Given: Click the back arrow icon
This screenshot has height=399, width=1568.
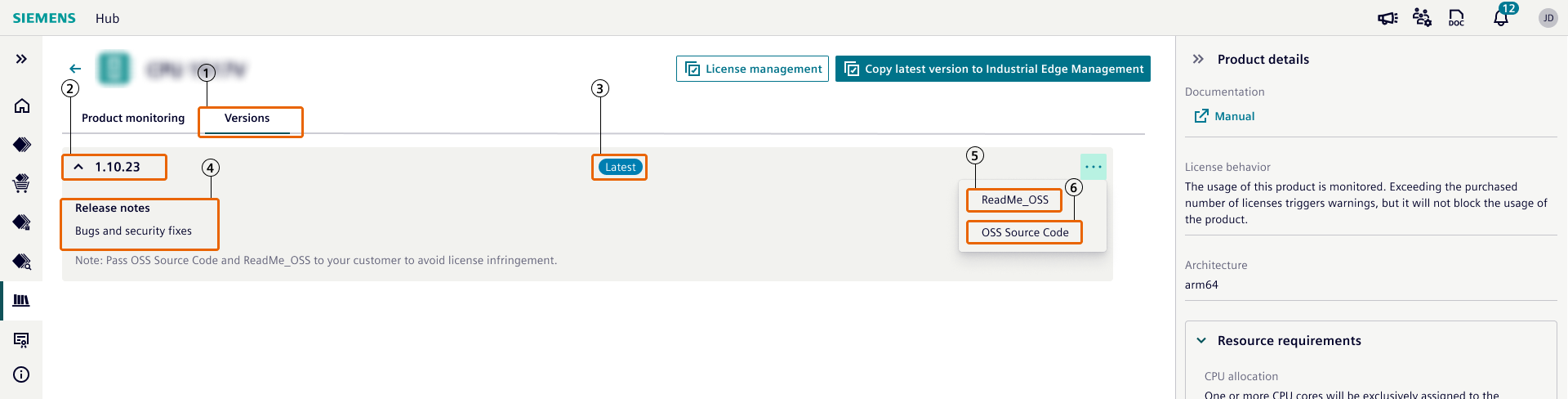Looking at the screenshot, I should (x=75, y=69).
